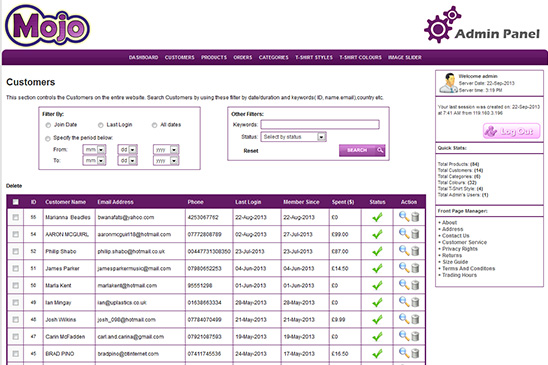Click trash icon in BRAD PINO row
This screenshot has height=365, width=548.
(415, 353)
